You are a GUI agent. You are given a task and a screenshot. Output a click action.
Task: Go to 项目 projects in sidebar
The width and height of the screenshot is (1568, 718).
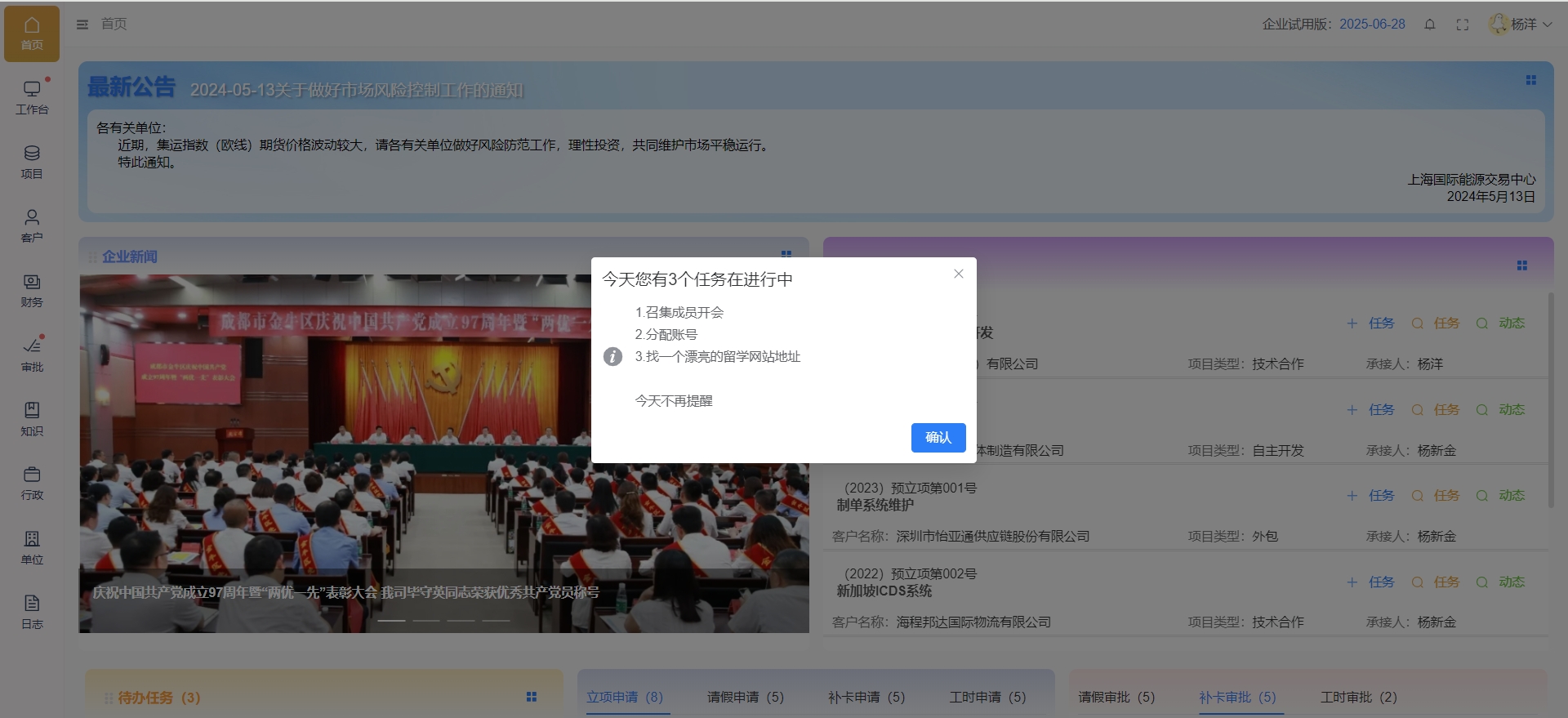(x=32, y=162)
